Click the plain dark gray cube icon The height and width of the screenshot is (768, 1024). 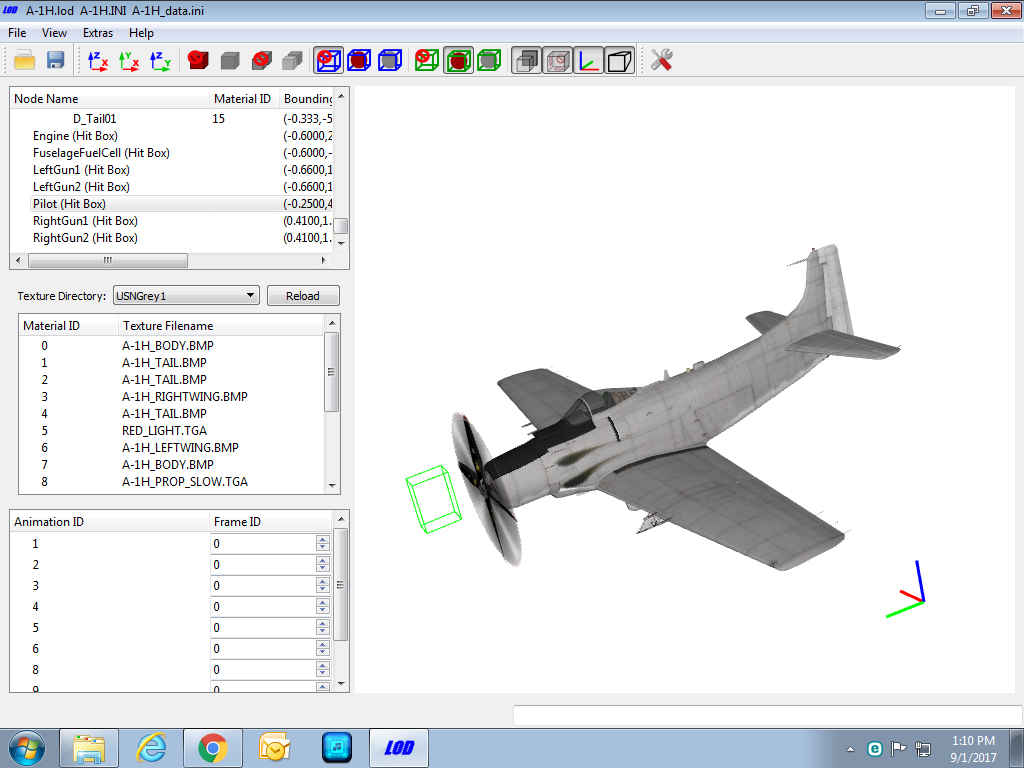tap(230, 61)
